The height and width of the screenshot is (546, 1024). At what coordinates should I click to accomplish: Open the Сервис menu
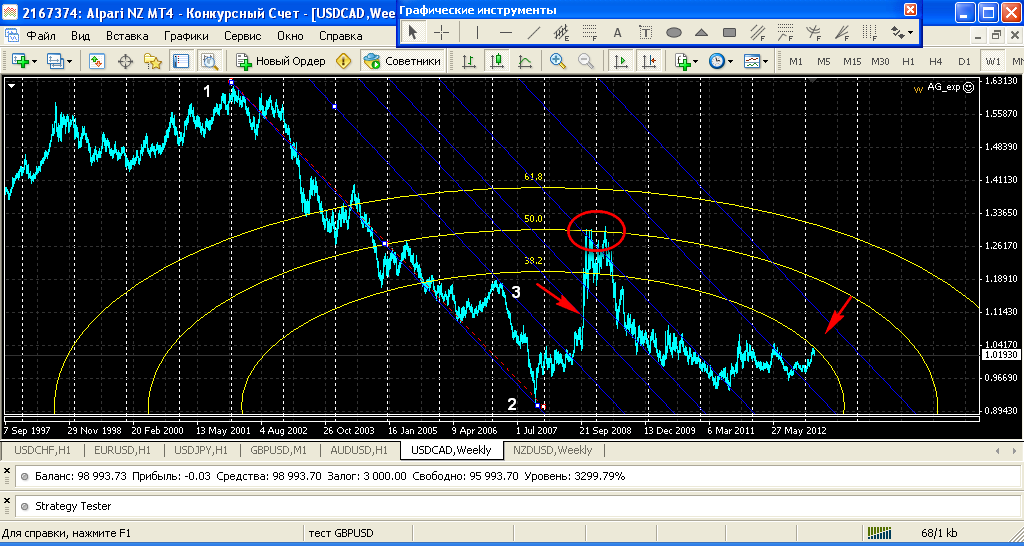coord(243,35)
